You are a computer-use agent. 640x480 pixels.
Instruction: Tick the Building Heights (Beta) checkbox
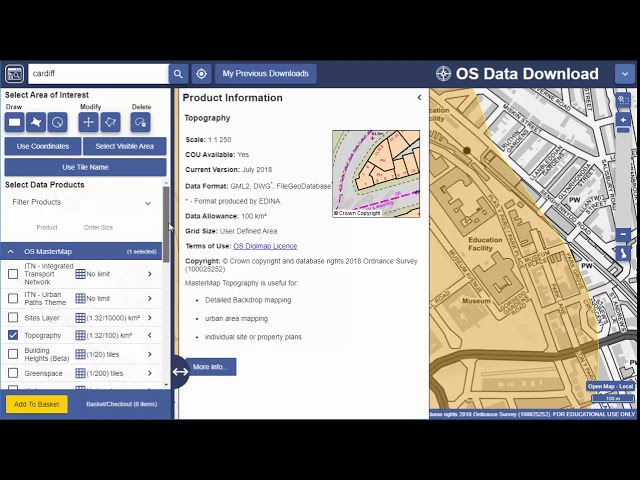point(13,354)
